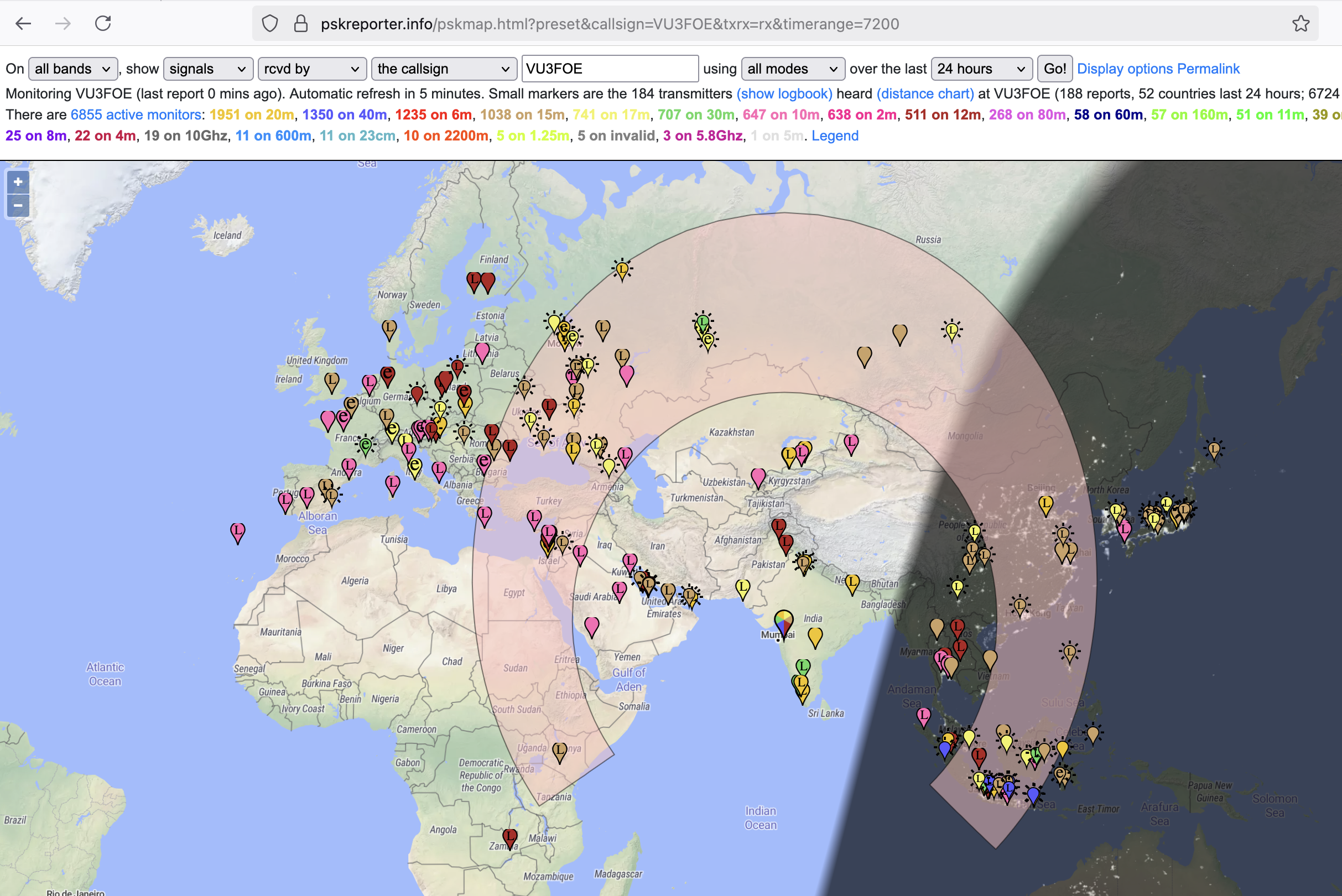
Task: Open the Legend link
Action: point(835,136)
